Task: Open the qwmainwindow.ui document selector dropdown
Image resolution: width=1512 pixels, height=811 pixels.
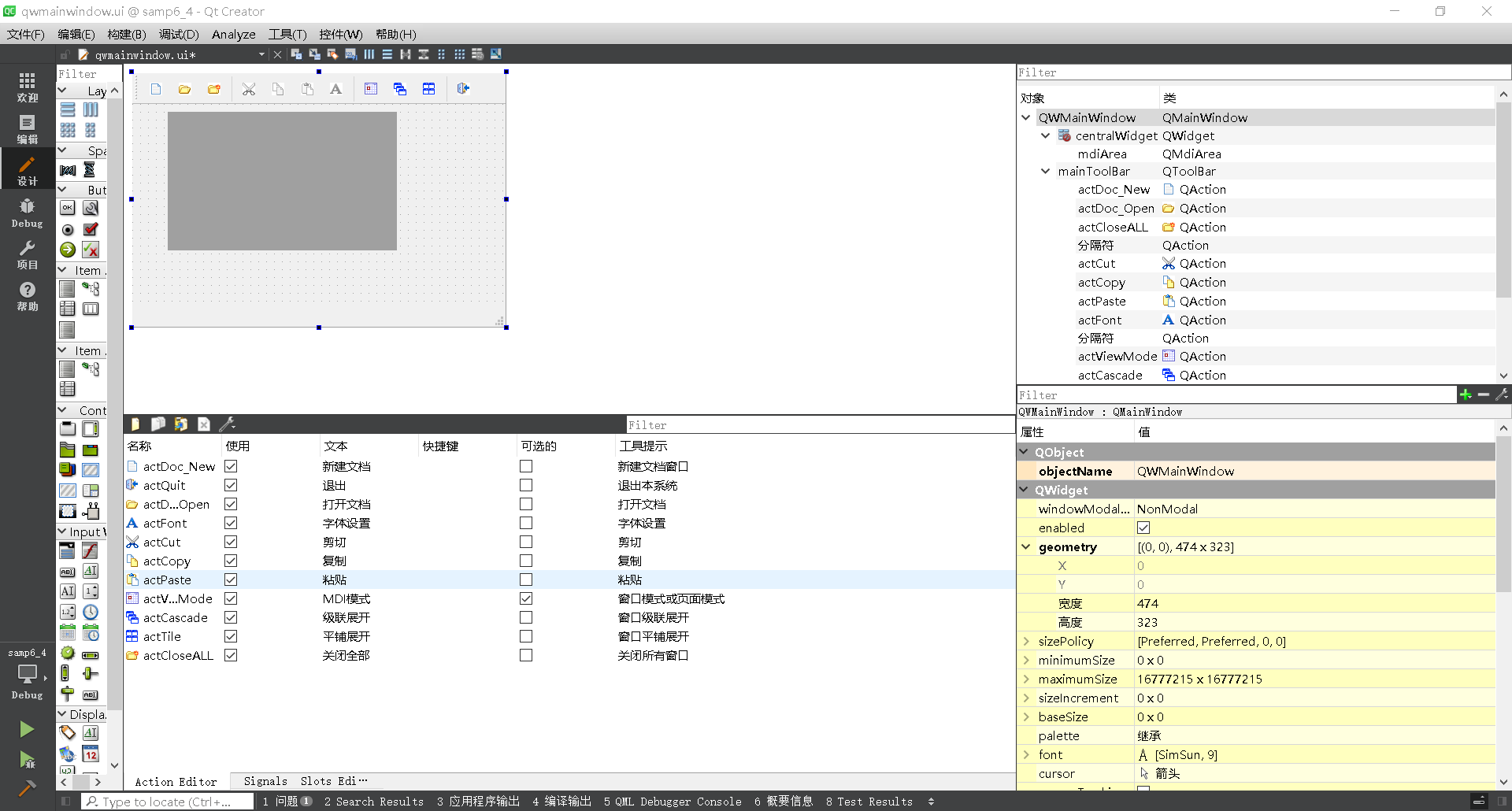Action: tap(261, 54)
